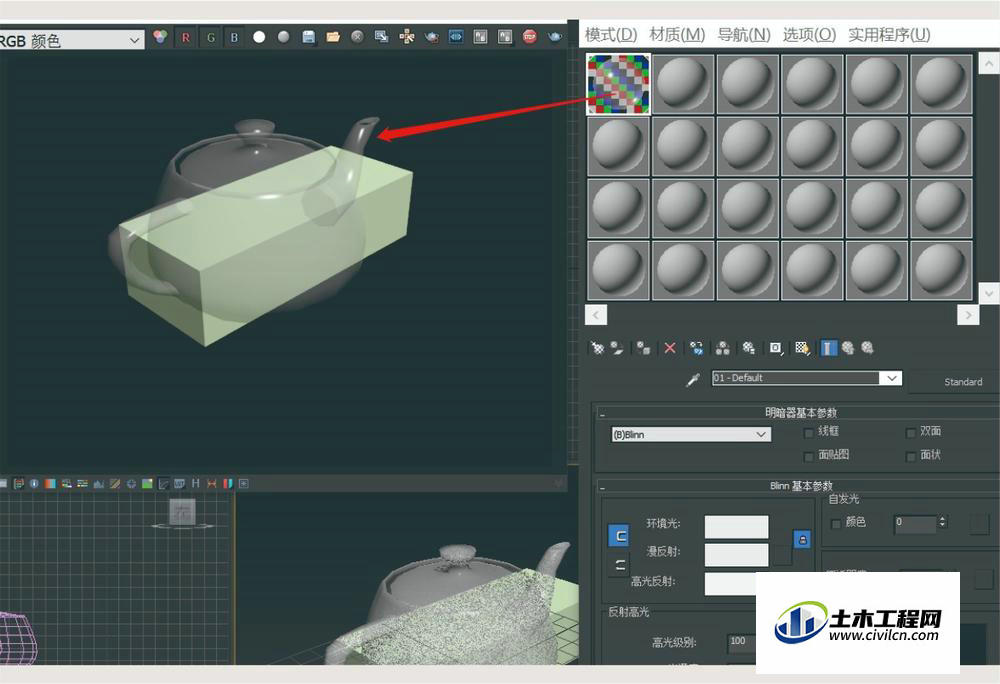The image size is (1000, 684).
Task: Open the 材质(M) menu
Action: pyautogui.click(x=677, y=34)
